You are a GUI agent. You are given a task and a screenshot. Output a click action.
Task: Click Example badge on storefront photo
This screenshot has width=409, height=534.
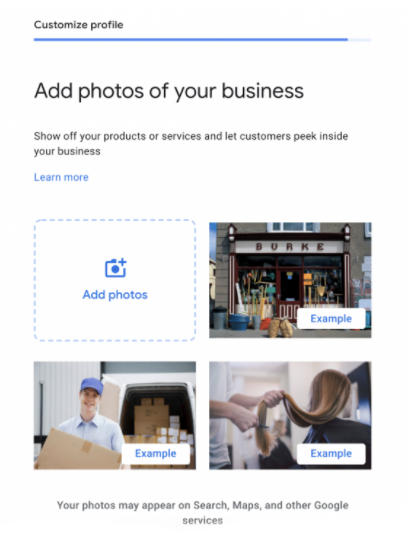coord(331,319)
